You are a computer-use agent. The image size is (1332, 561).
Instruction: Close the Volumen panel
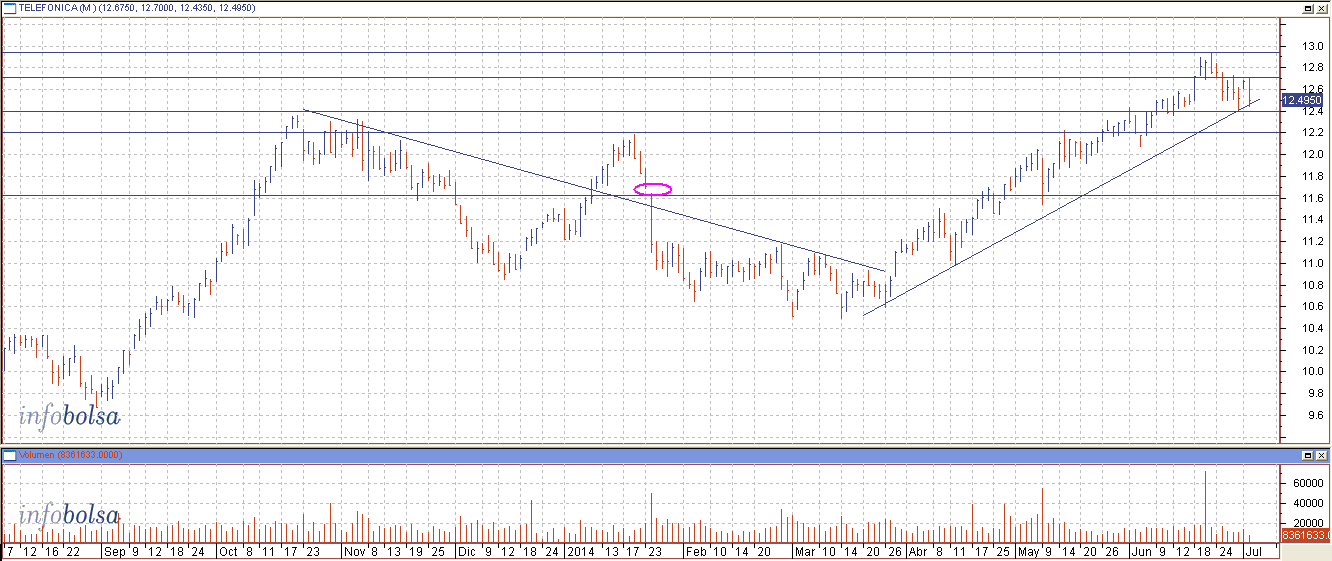coord(1322,455)
